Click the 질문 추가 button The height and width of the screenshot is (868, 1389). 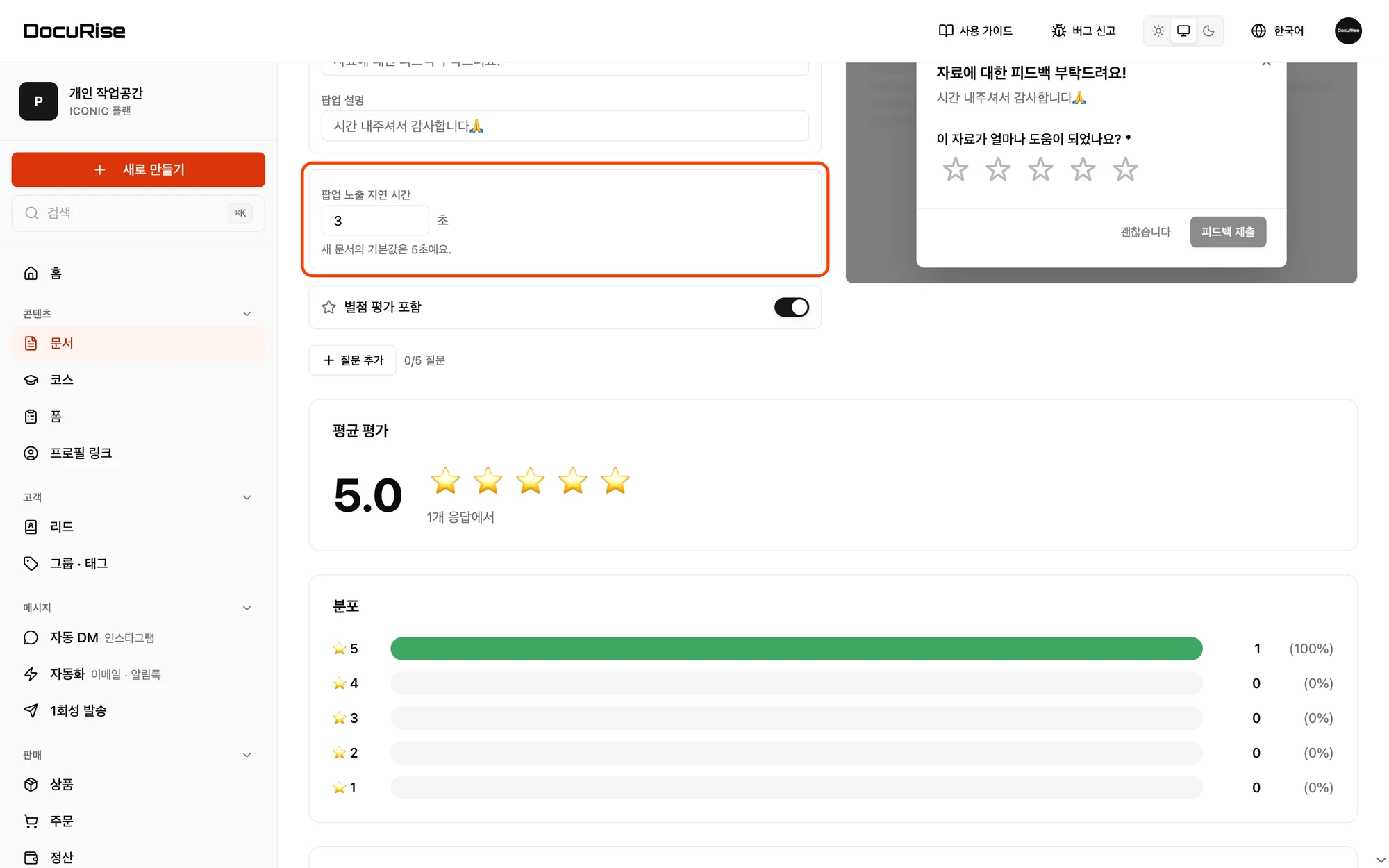[352, 360]
